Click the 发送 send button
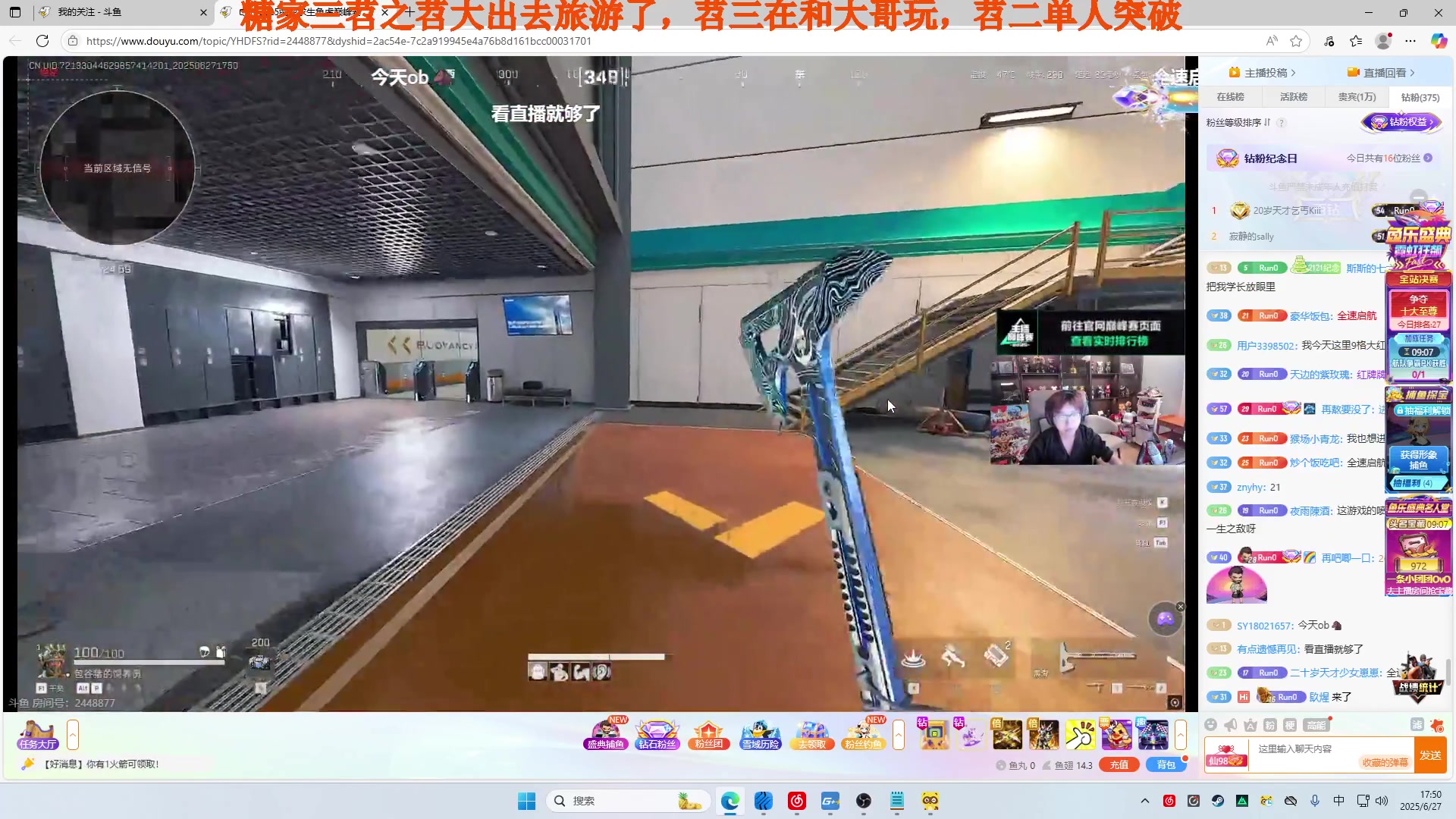This screenshot has width=1456, height=819. click(x=1431, y=755)
